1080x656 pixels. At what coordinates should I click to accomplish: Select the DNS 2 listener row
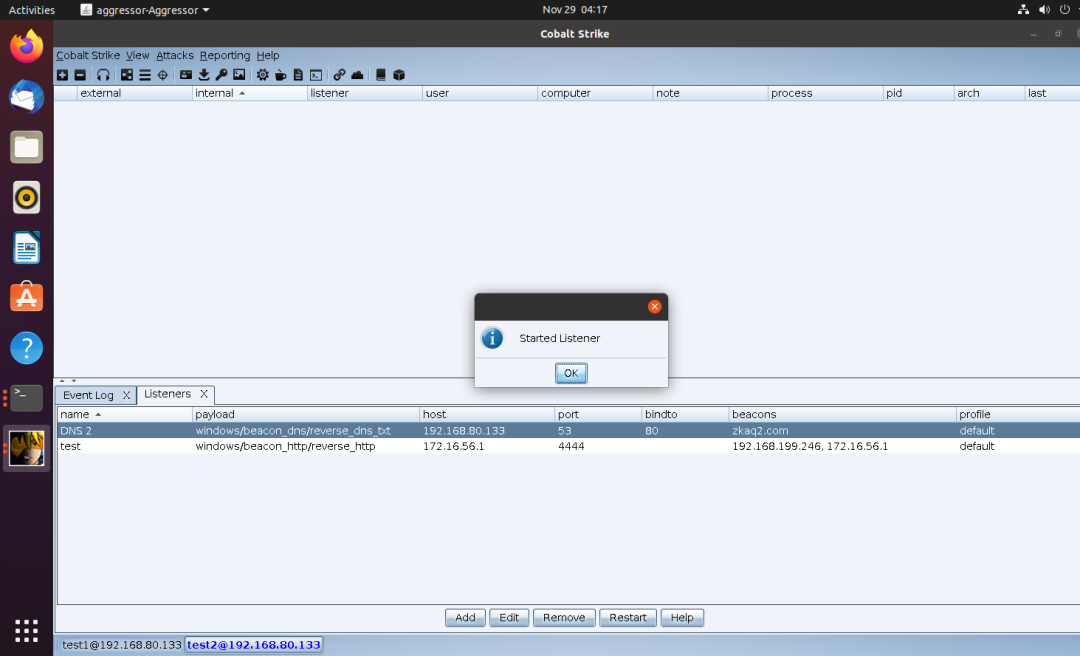(568, 431)
